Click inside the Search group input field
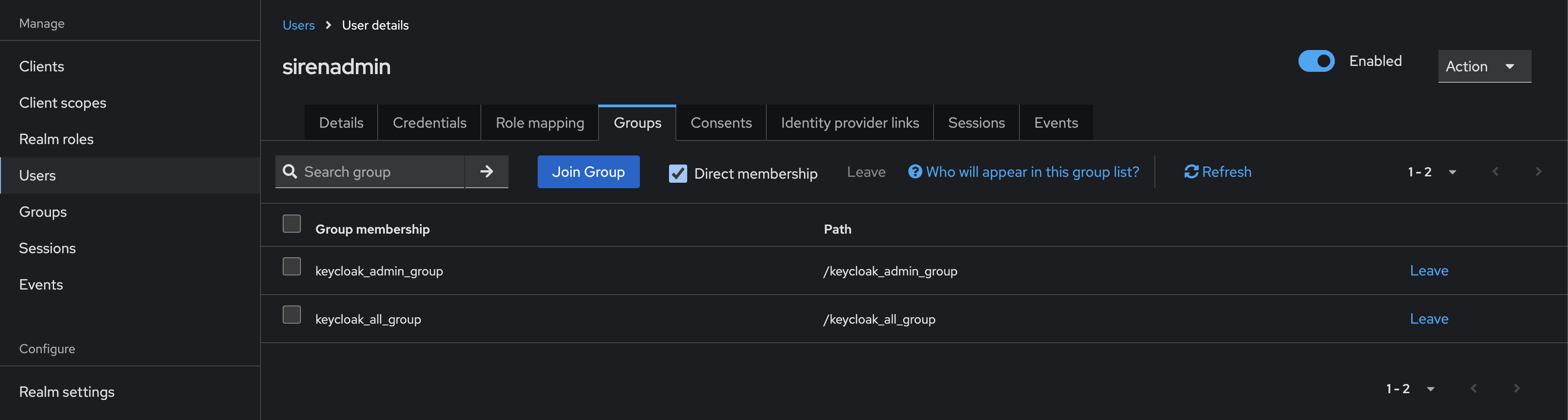This screenshot has width=1568, height=420. [371, 172]
